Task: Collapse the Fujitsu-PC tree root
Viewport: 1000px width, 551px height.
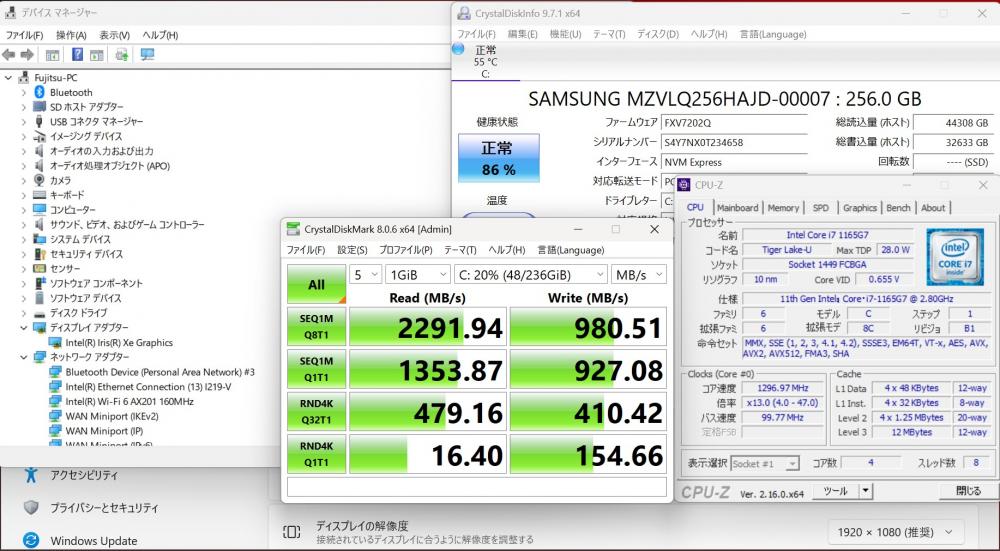Action: (8, 78)
